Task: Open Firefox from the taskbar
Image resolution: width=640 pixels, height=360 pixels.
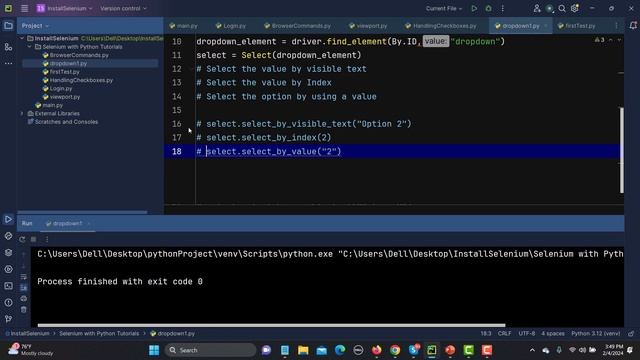Action: pyautogui.click(x=376, y=350)
